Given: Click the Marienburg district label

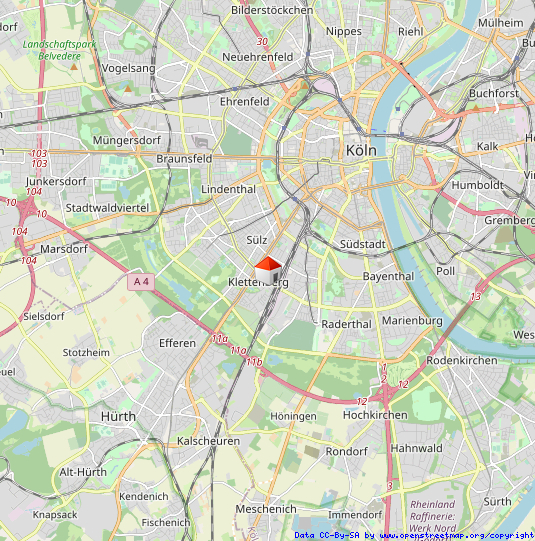Looking at the screenshot, I should (x=412, y=321).
